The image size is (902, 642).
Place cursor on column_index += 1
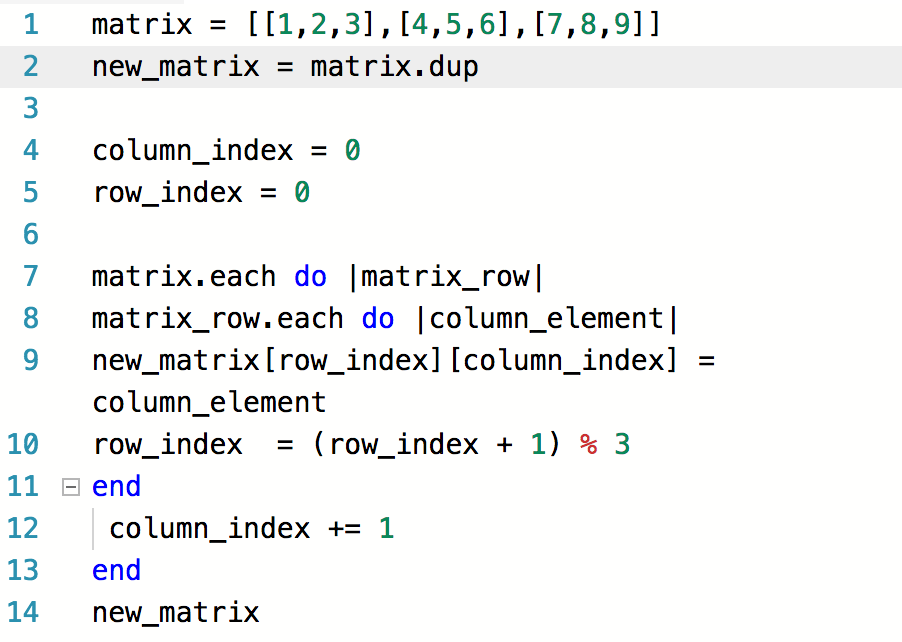[252, 529]
